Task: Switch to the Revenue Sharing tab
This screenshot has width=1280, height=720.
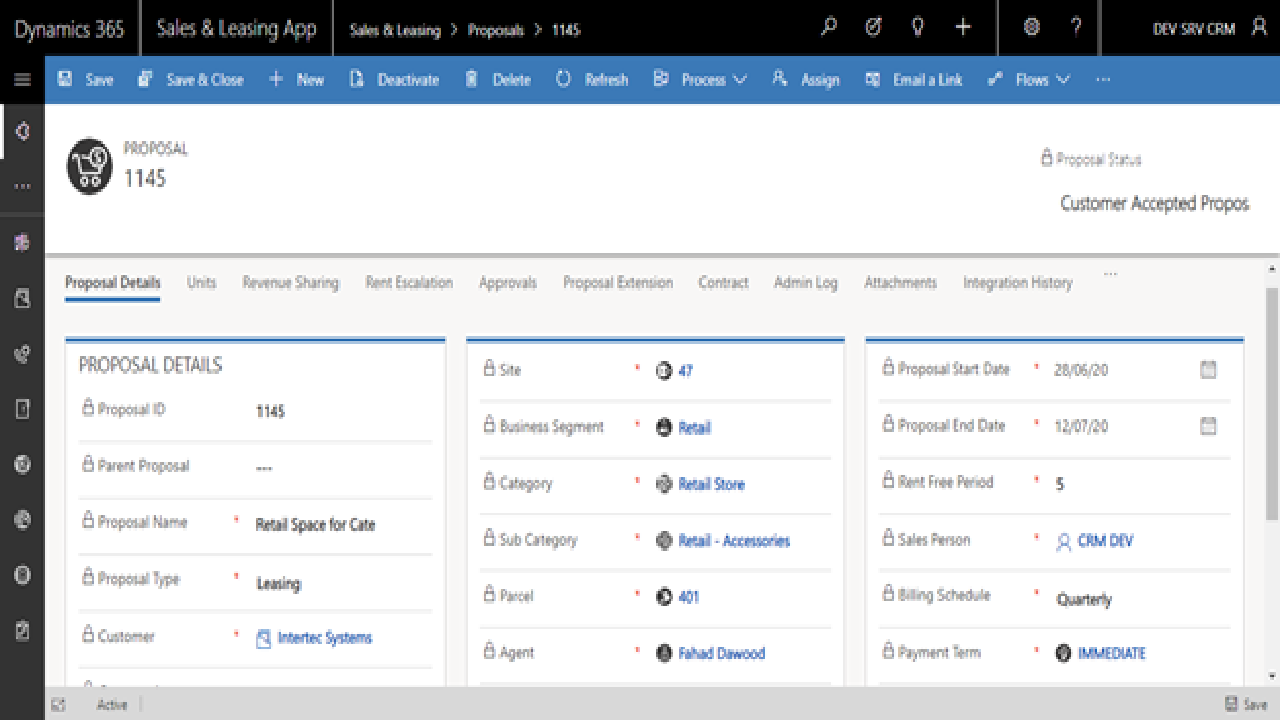Action: [x=291, y=283]
